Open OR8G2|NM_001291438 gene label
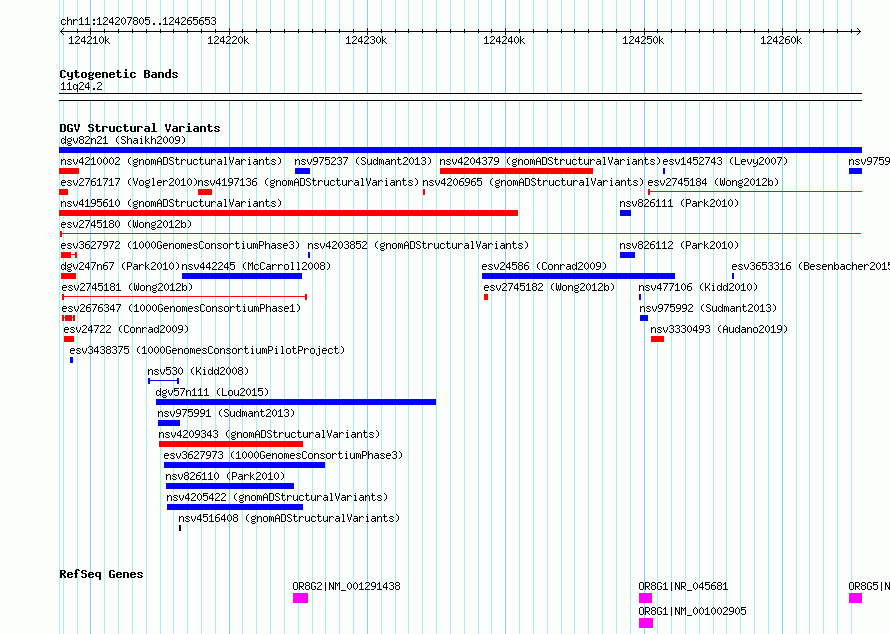Screen dimensions: 890x634 tap(346, 586)
